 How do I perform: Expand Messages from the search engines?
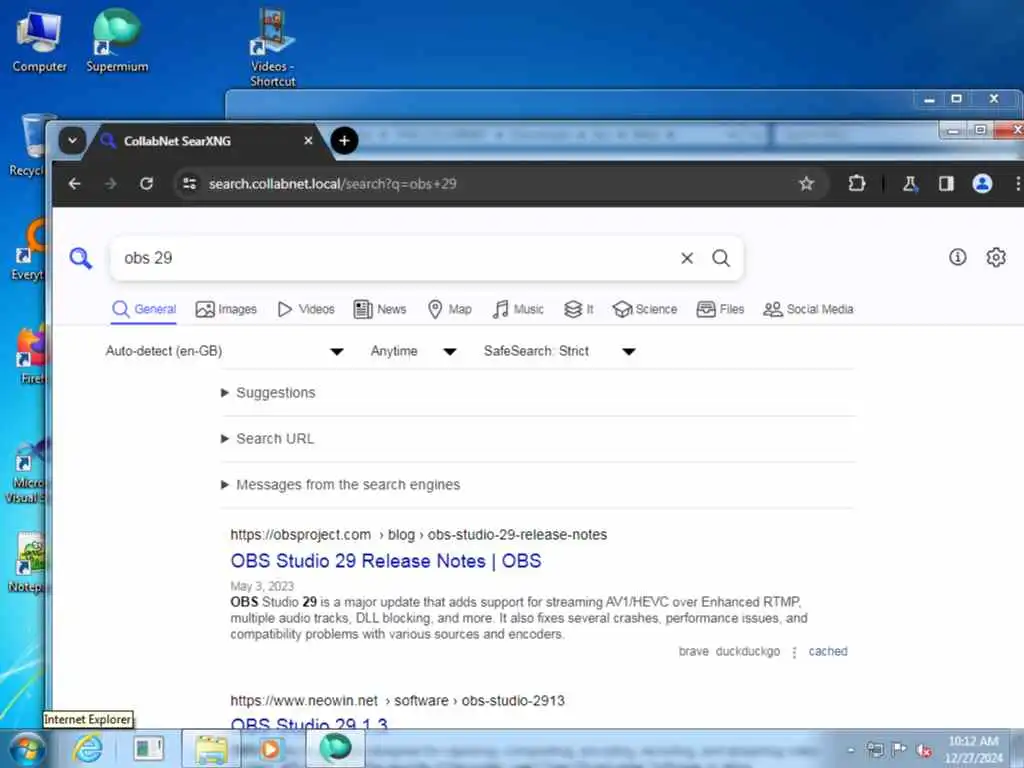tap(340, 485)
